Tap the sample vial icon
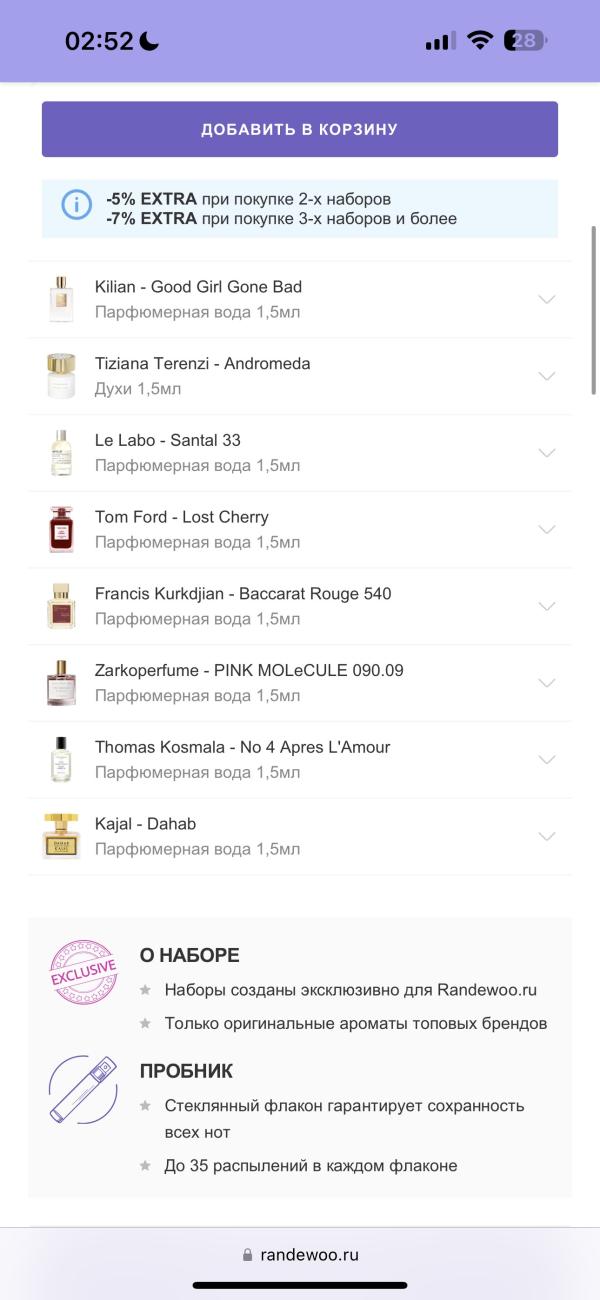 [83, 1089]
